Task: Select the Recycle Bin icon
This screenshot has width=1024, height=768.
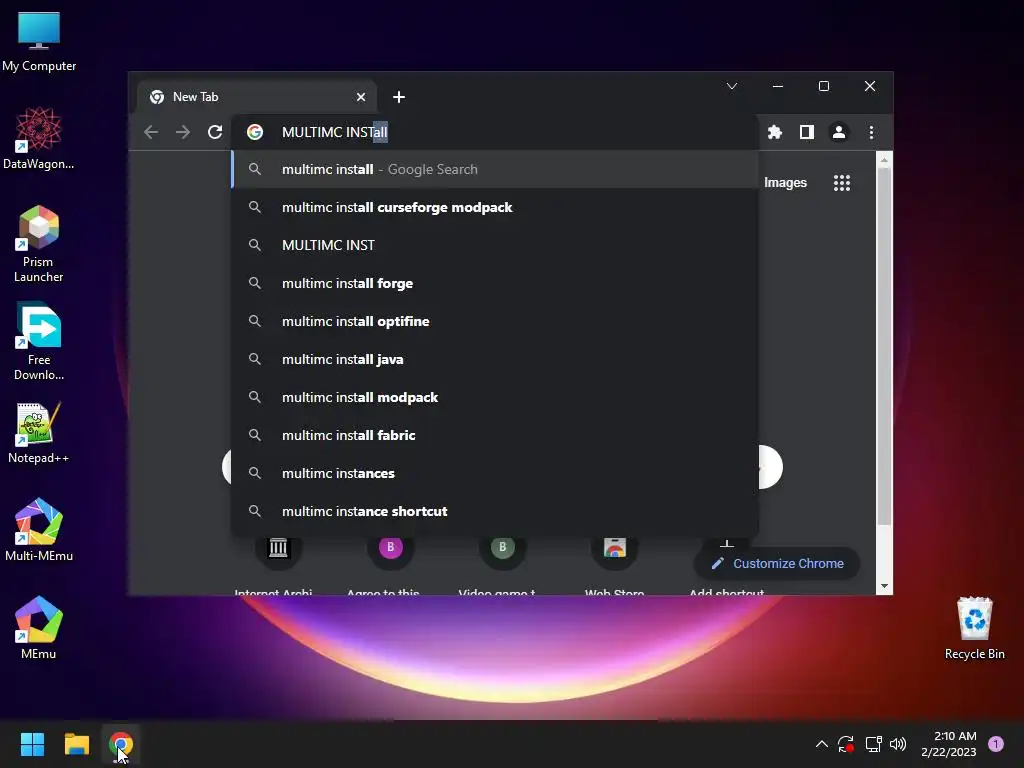Action: [x=974, y=628]
